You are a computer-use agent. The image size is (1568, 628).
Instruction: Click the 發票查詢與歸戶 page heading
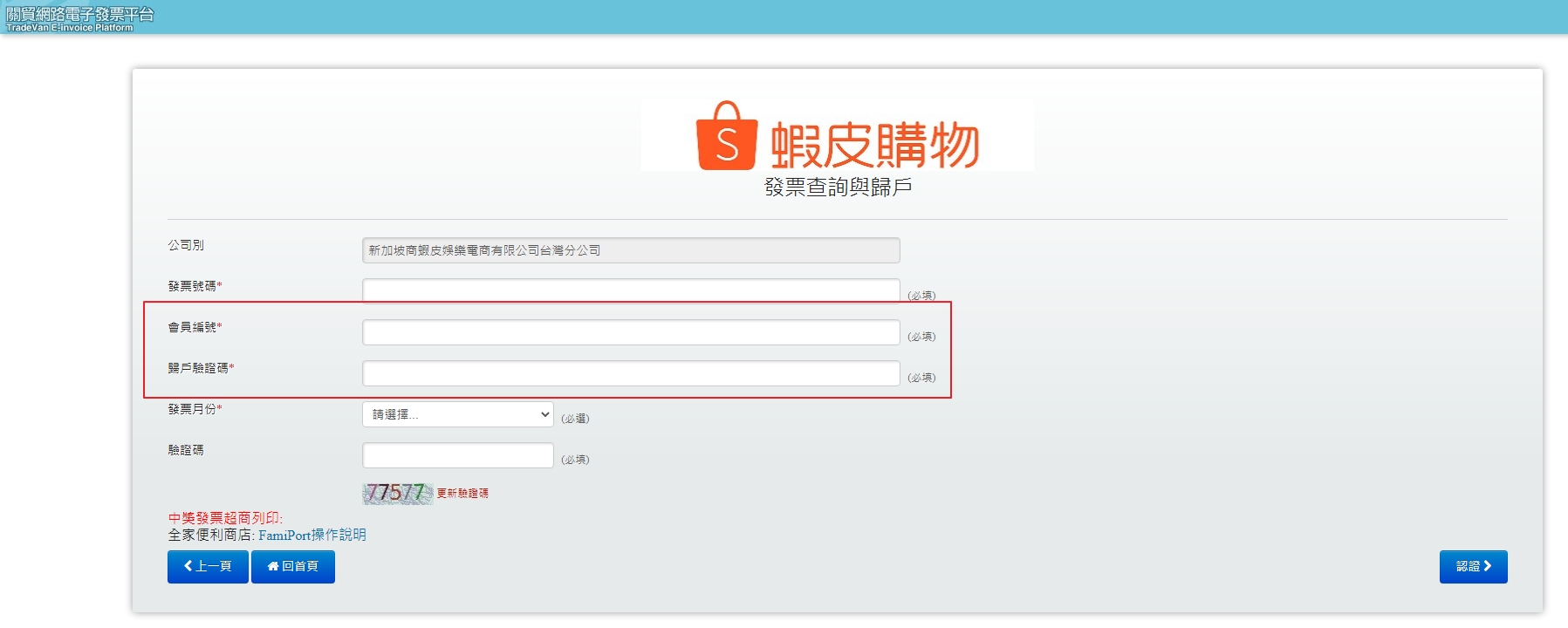tap(838, 187)
